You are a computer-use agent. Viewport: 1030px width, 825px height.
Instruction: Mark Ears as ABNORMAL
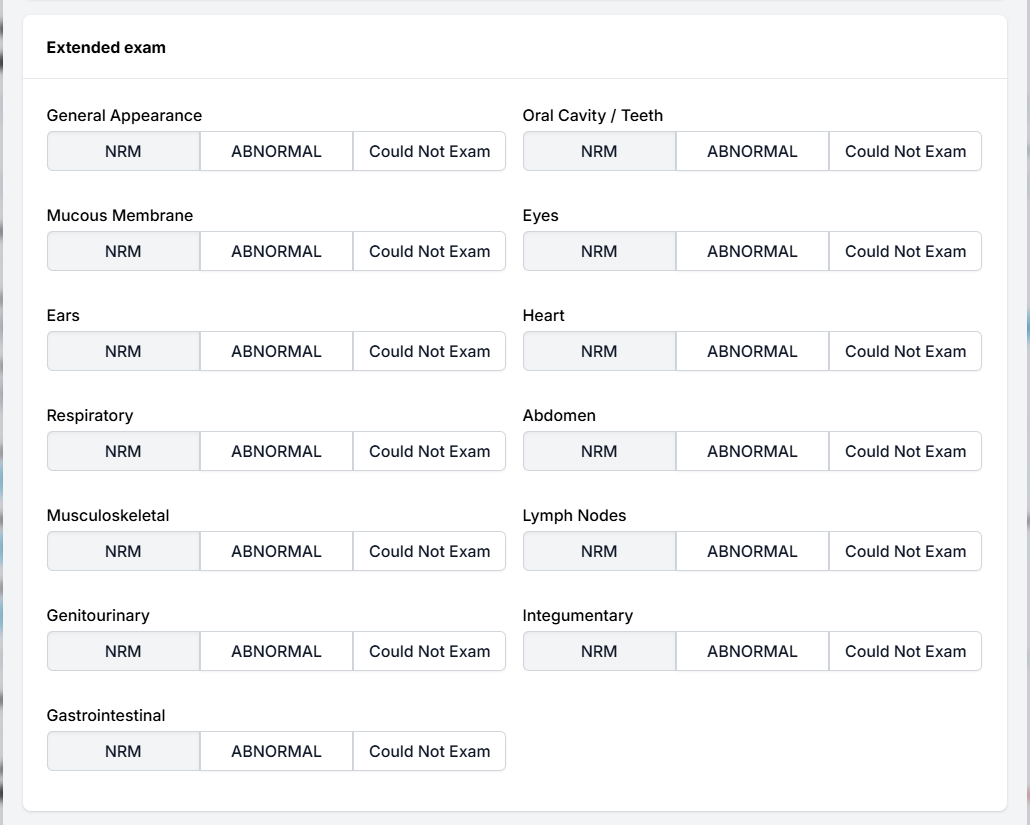click(276, 351)
